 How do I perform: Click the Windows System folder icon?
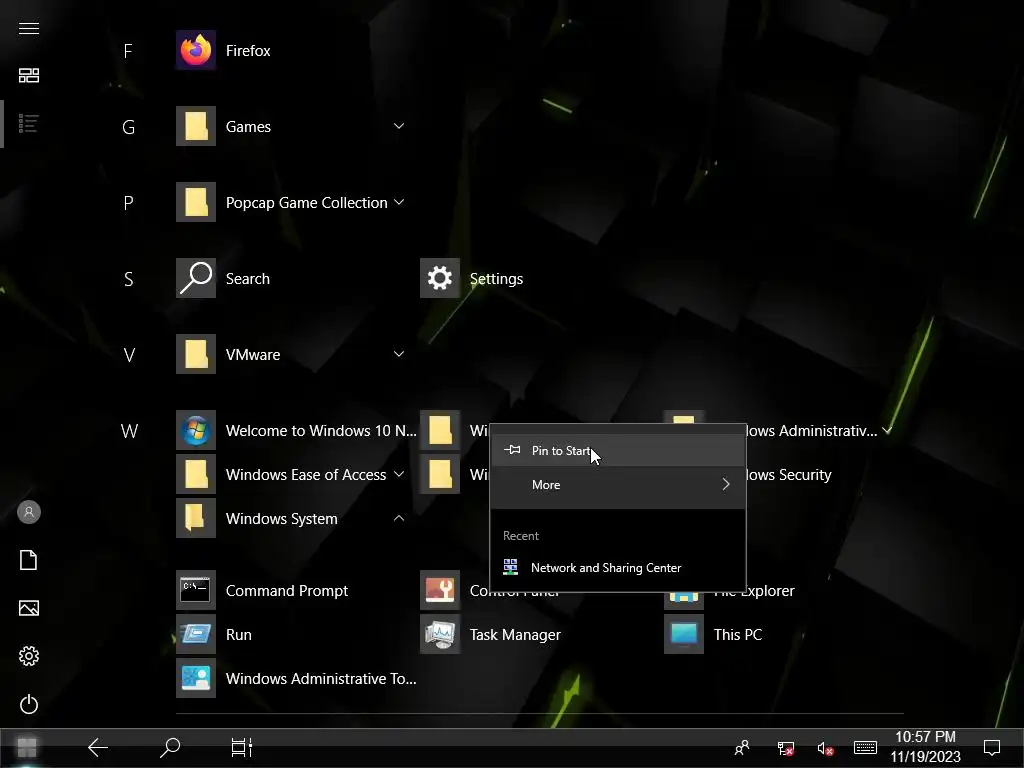(195, 518)
